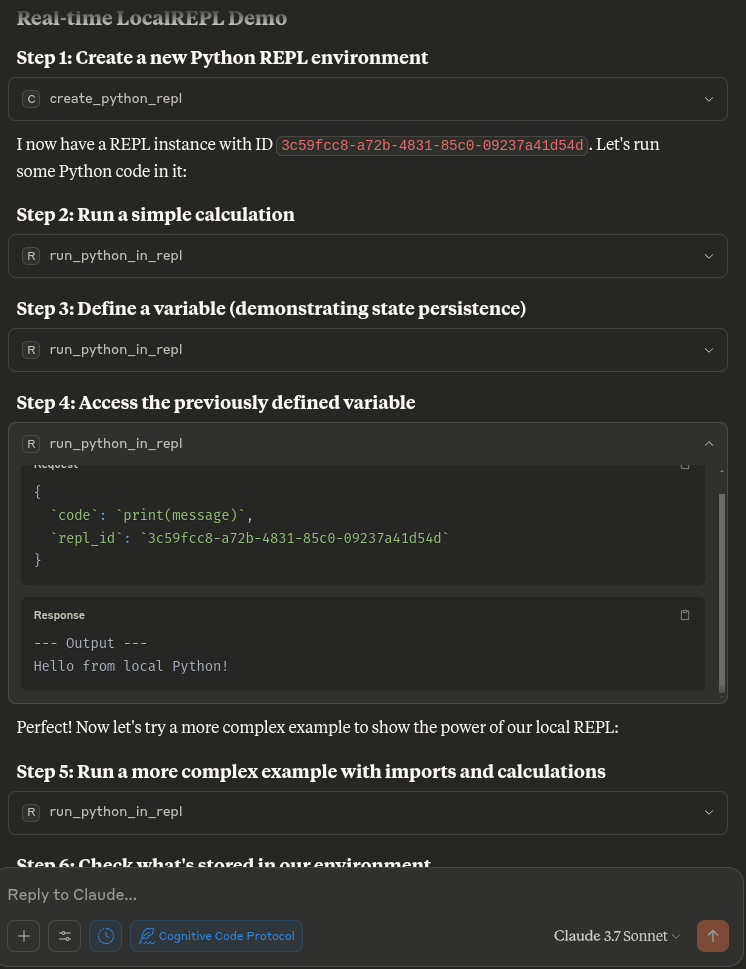This screenshot has width=746, height=969.
Task: Click the create_python_repl "C" tool icon
Action: [31, 98]
